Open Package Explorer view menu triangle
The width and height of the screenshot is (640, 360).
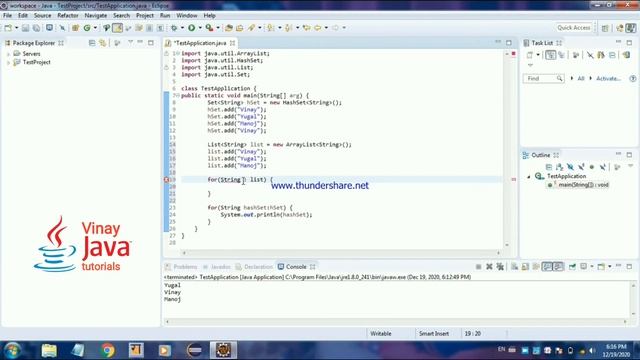coord(130,42)
